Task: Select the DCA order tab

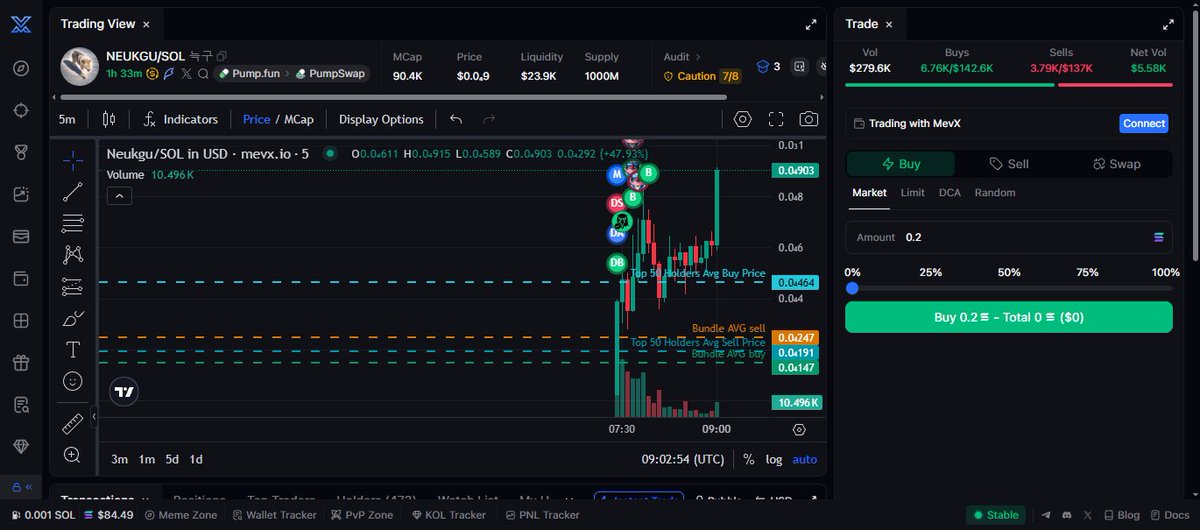Action: pyautogui.click(x=950, y=193)
